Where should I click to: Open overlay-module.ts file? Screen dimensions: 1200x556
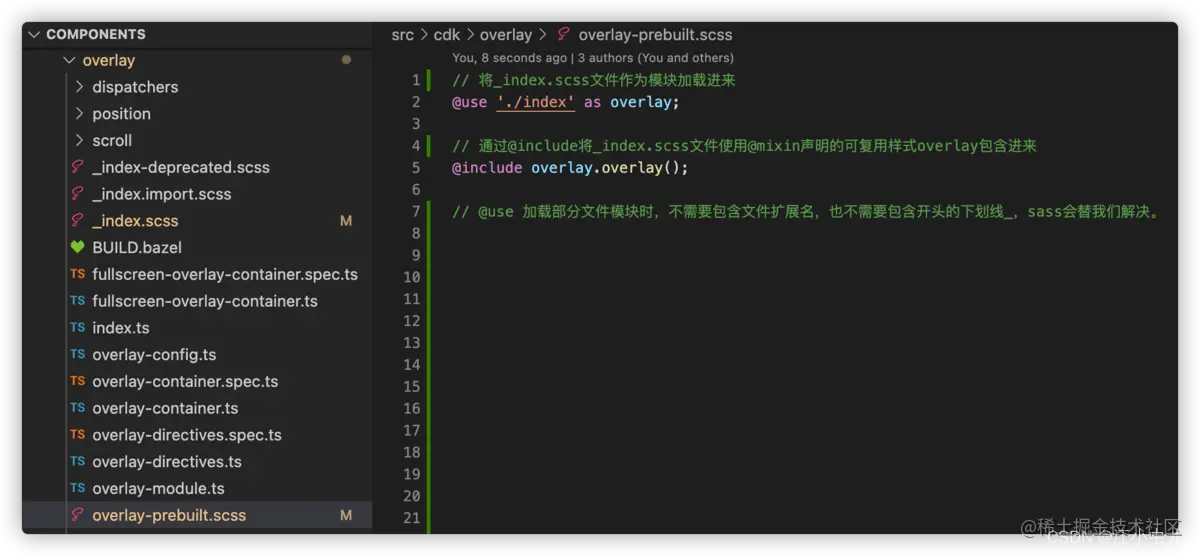158,488
